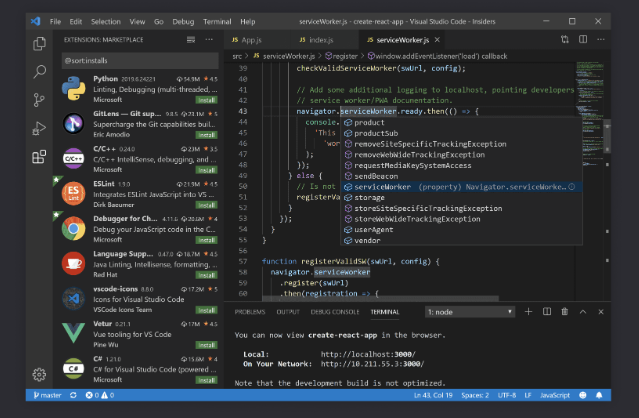The width and height of the screenshot is (639, 418).
Task: Change indentation via Spaces: 2
Action: [475, 395]
